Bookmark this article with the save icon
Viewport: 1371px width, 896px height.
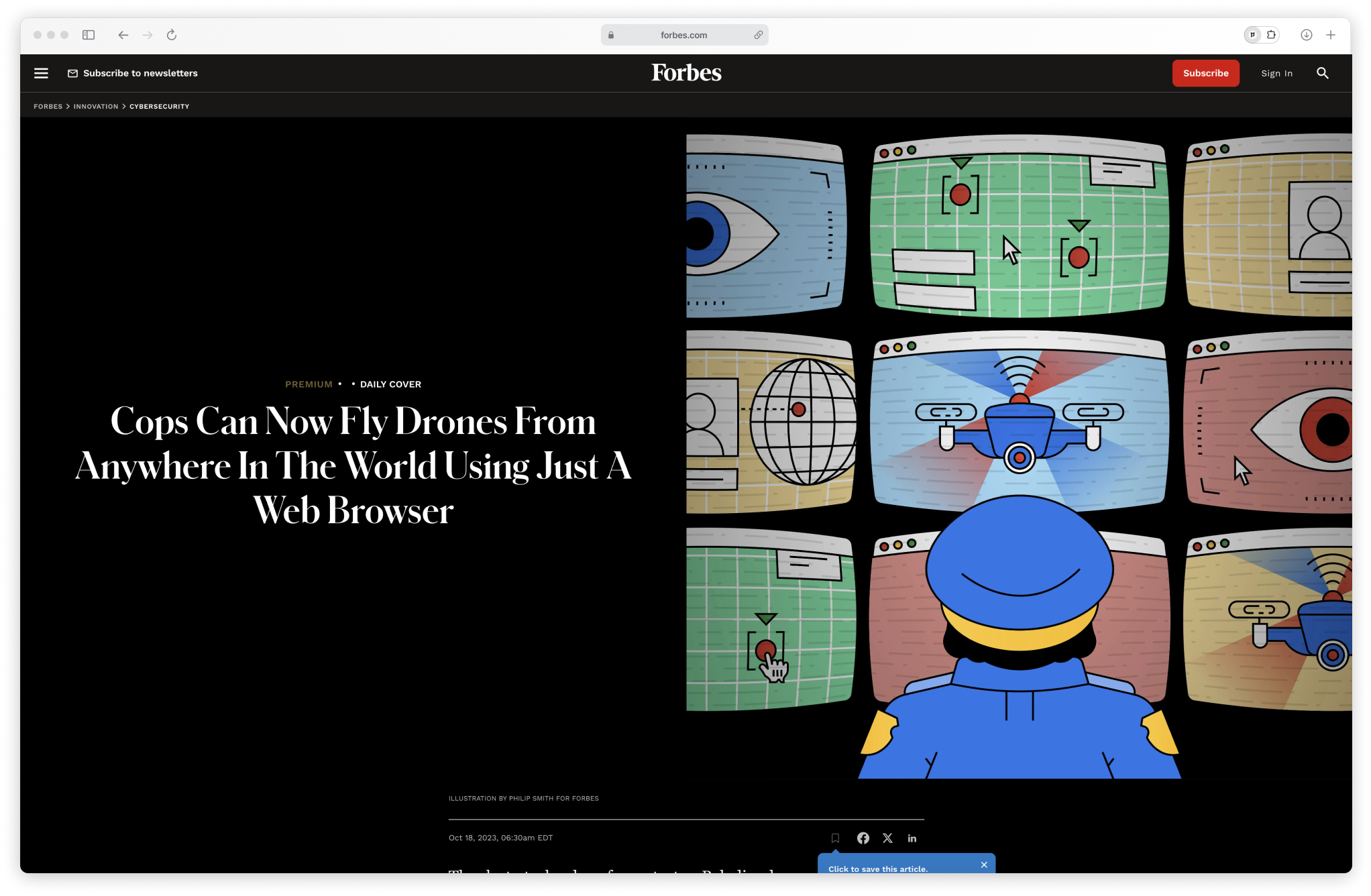(x=835, y=838)
